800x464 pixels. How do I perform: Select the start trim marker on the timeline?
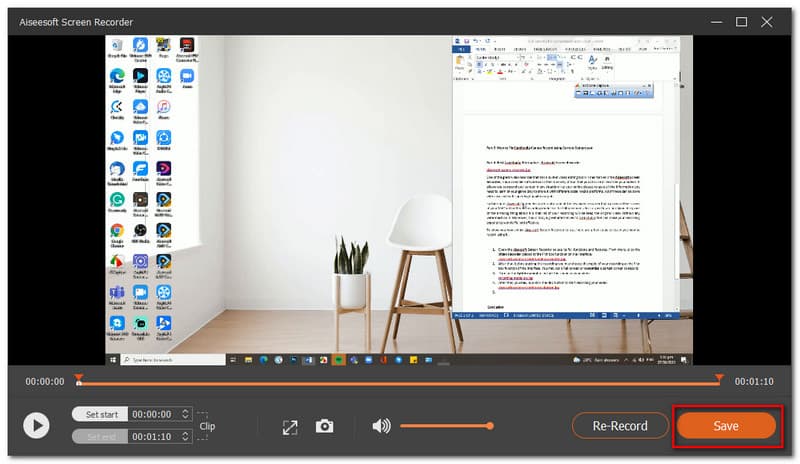[x=79, y=379]
